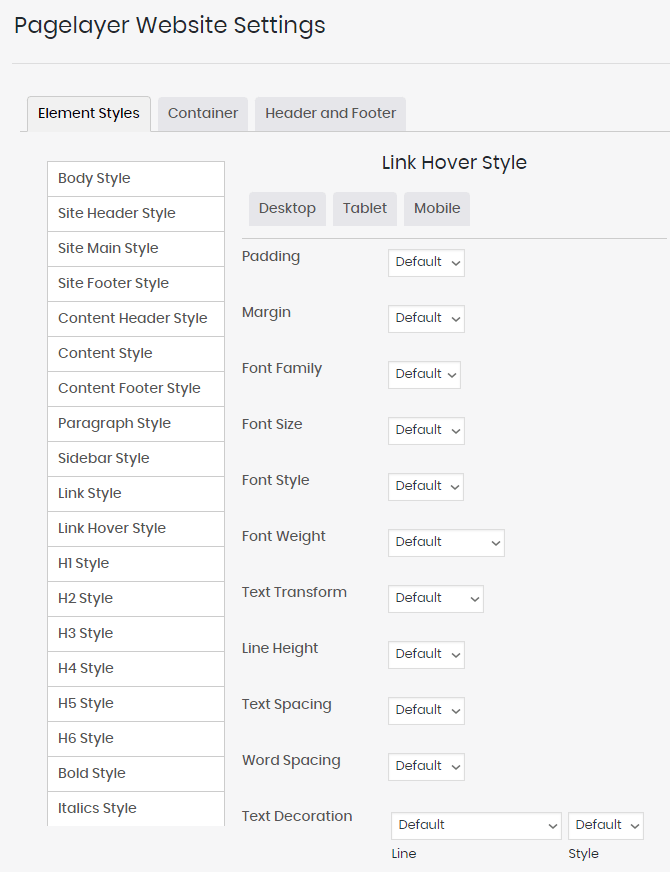Select the Element Styles tab
Screen dimensions: 670x872
89,113
